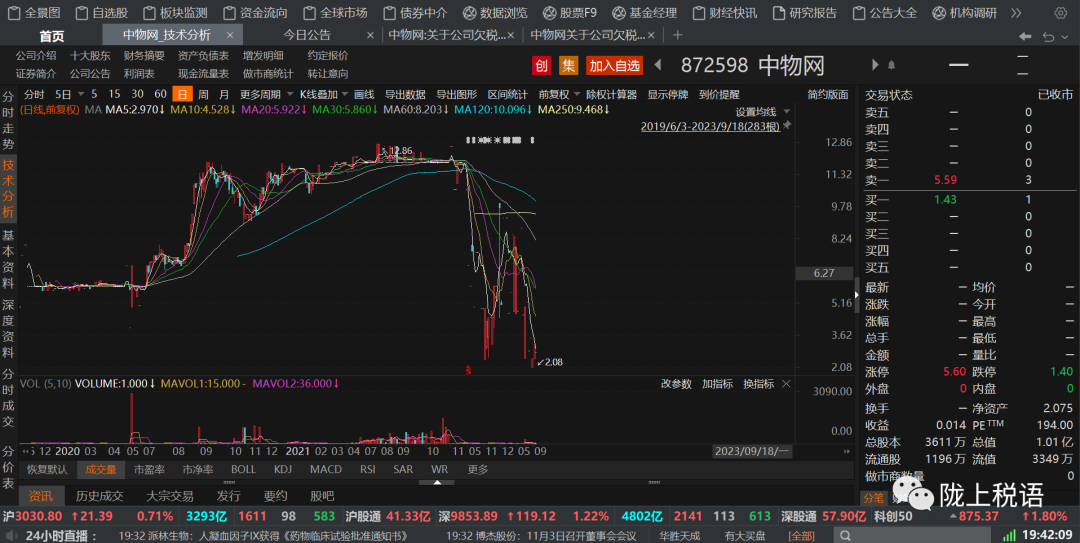Switch to 简约版面 simple layout
The image size is (1080, 543).
click(x=828, y=94)
